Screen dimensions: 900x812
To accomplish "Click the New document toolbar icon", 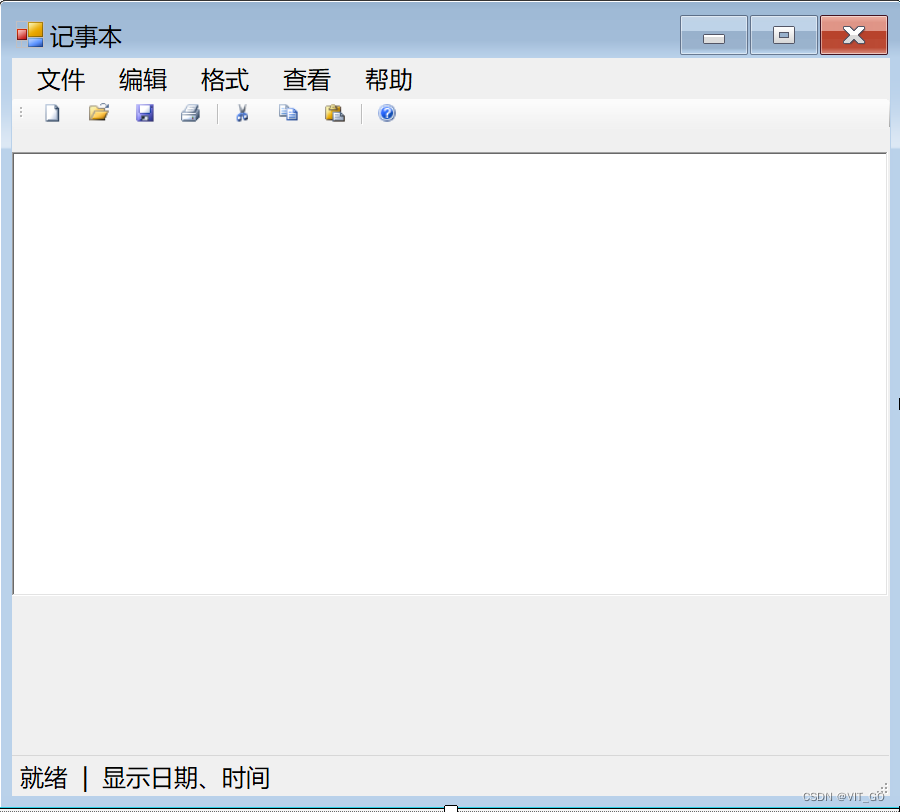I will [x=52, y=113].
